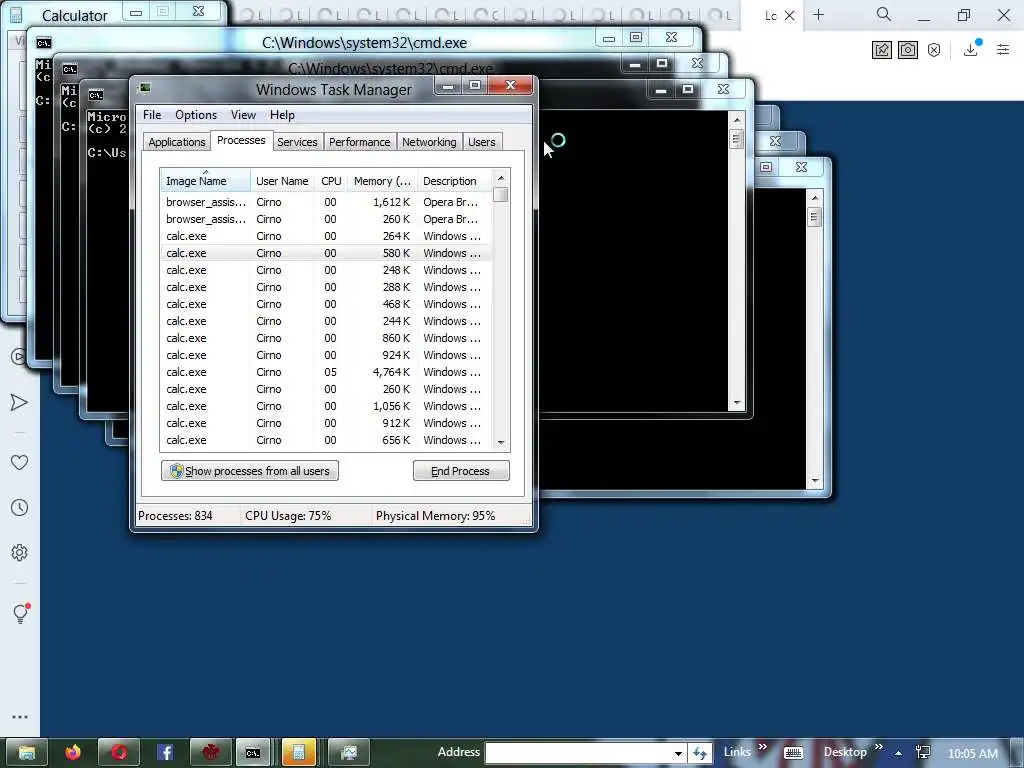Click the Calculator window title icon

pos(16,14)
